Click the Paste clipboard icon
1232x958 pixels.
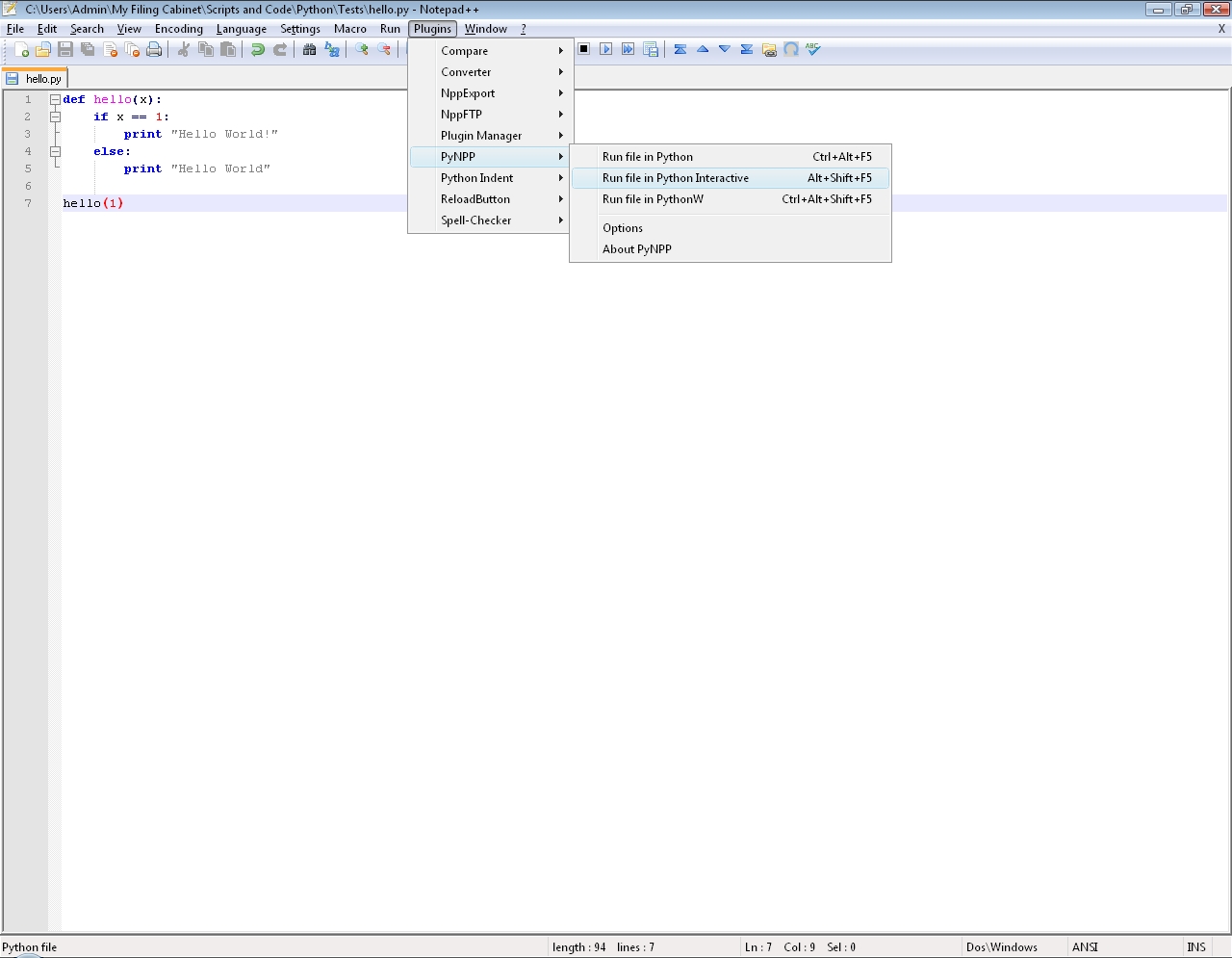[228, 49]
